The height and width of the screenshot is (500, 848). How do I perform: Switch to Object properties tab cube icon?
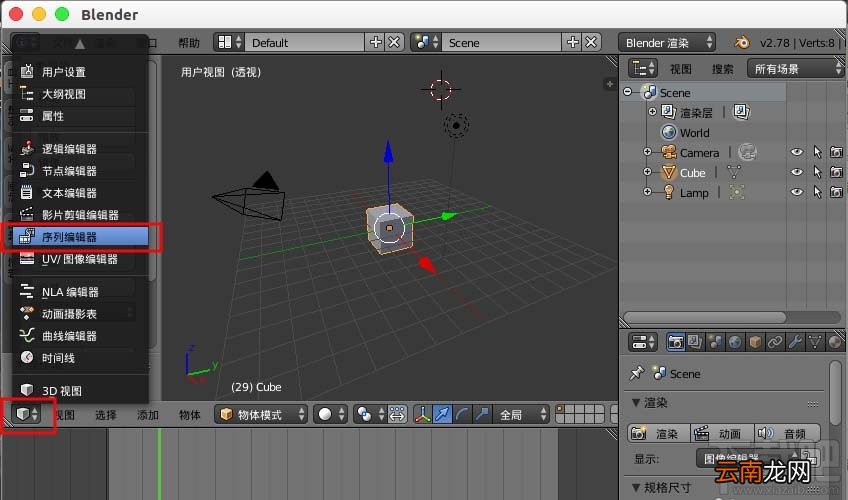pos(755,342)
